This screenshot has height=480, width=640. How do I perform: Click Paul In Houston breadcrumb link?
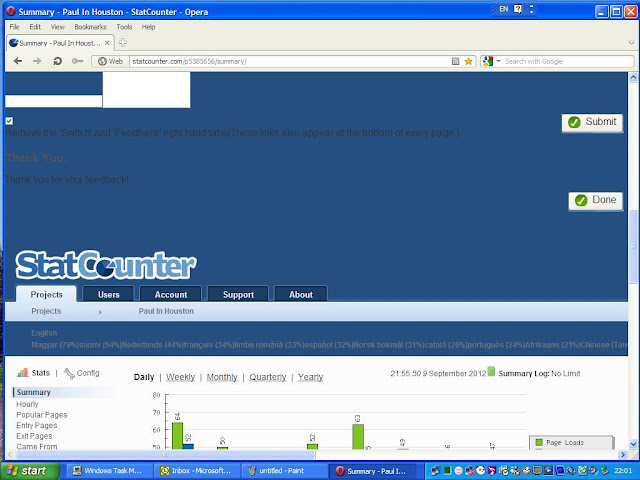(x=166, y=311)
